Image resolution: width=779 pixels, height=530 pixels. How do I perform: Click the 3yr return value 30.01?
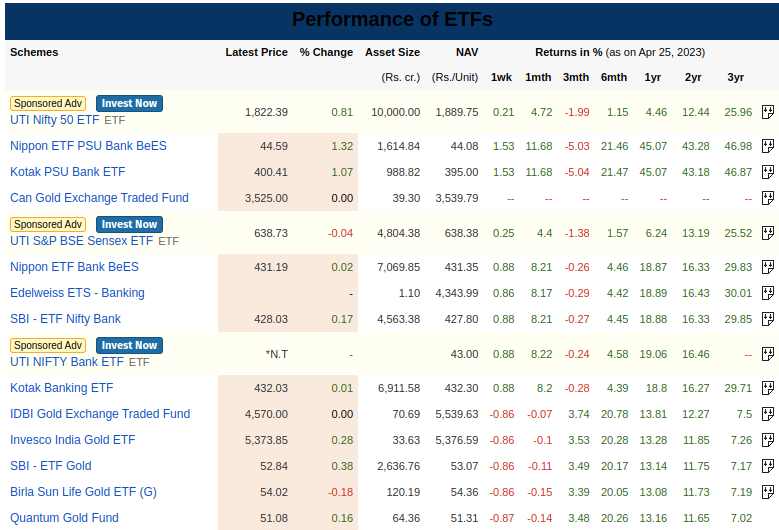738,293
